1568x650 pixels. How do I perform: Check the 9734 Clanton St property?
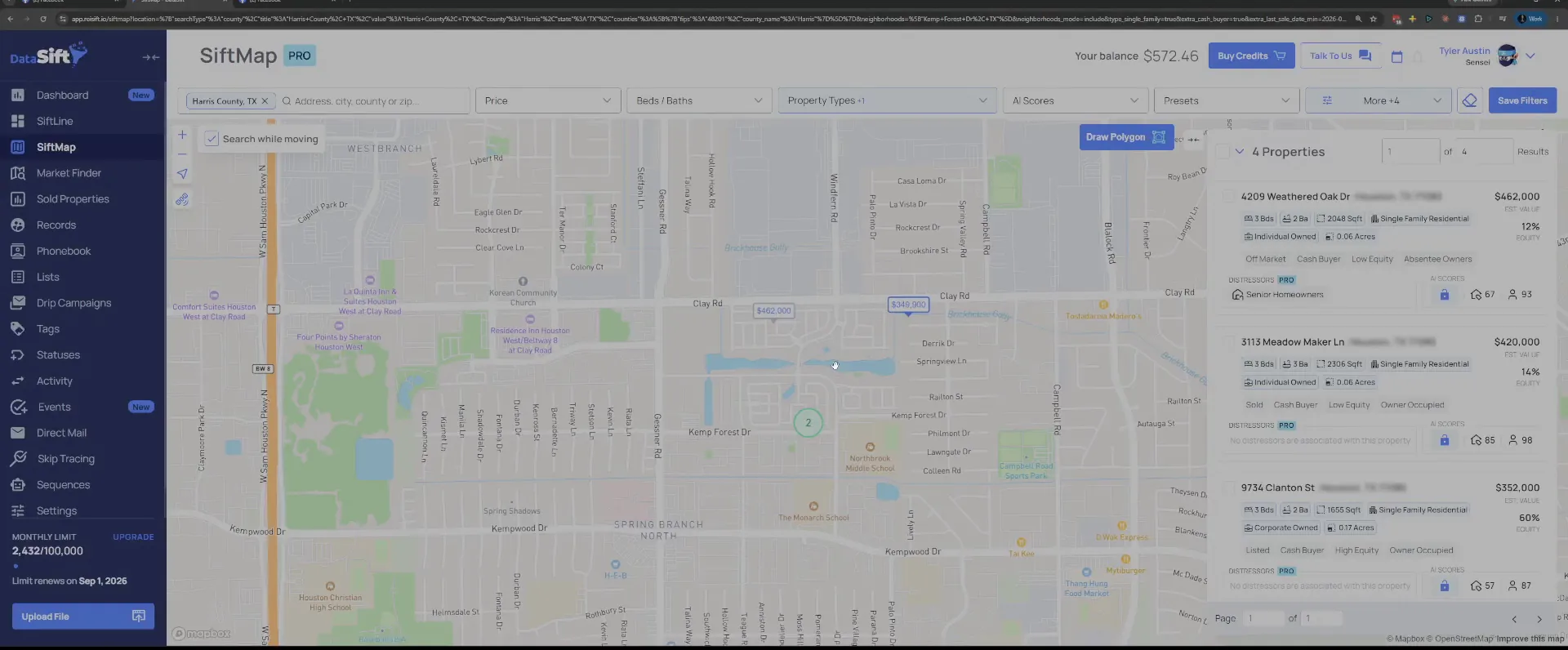(1227, 487)
